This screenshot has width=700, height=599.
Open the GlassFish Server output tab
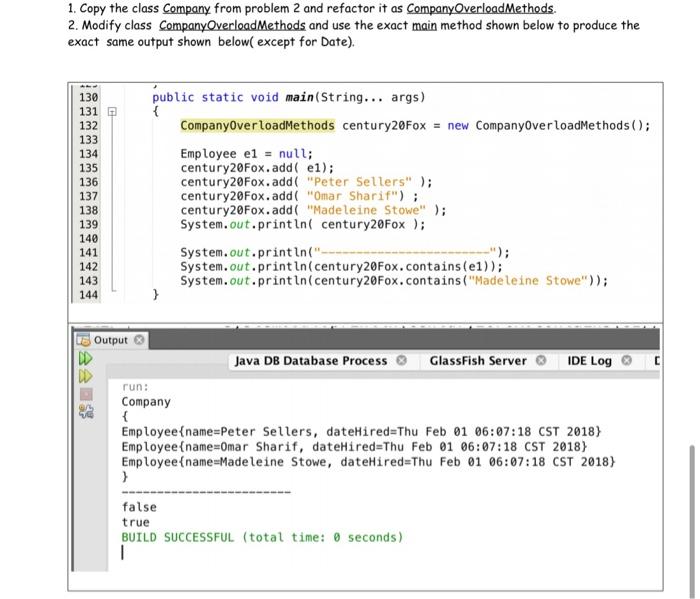(x=478, y=361)
